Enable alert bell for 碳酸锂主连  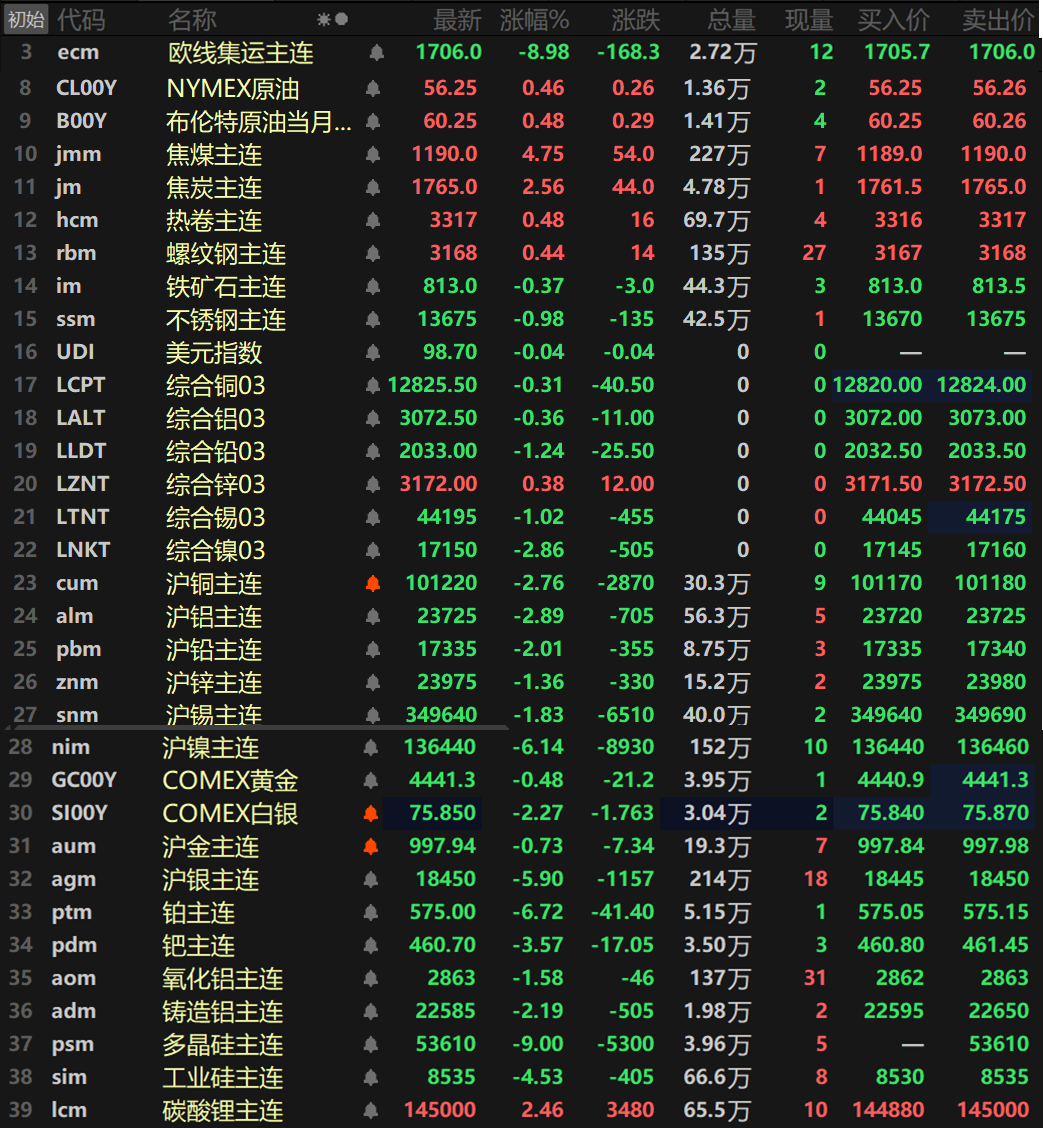(x=371, y=1110)
